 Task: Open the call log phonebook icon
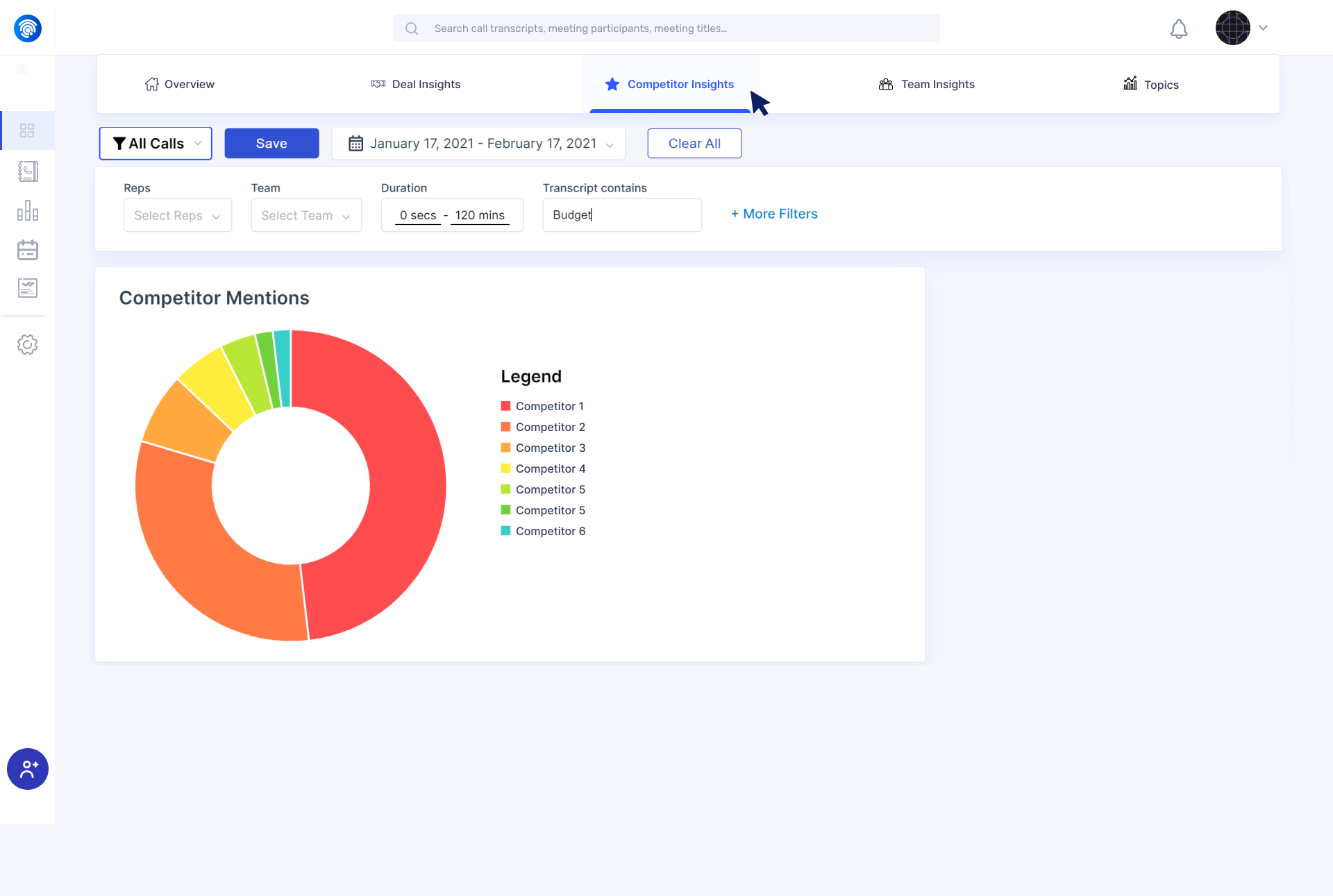point(28,171)
